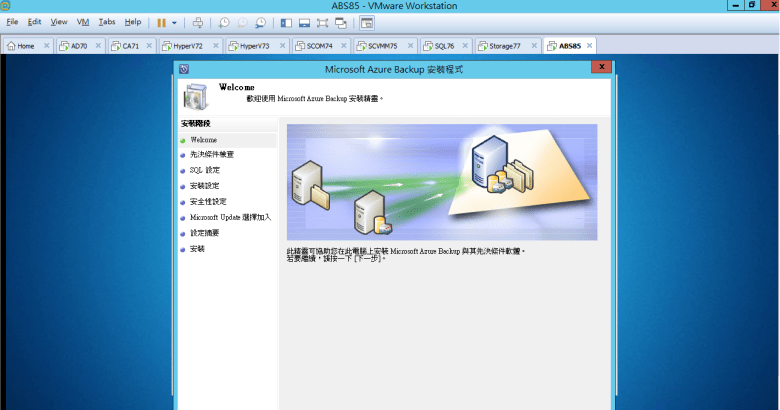Enter full screen mode via toolbar icon
The image size is (780, 410).
(322, 22)
